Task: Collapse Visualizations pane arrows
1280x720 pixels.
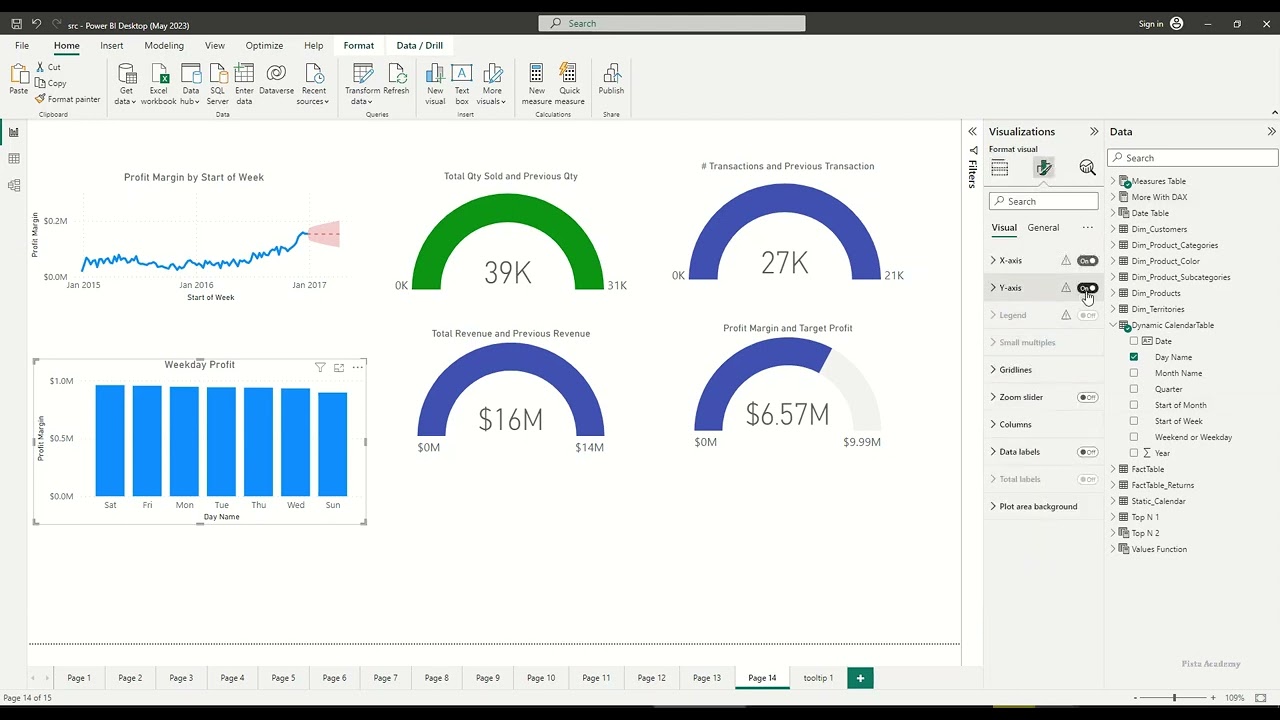Action: pos(1094,132)
